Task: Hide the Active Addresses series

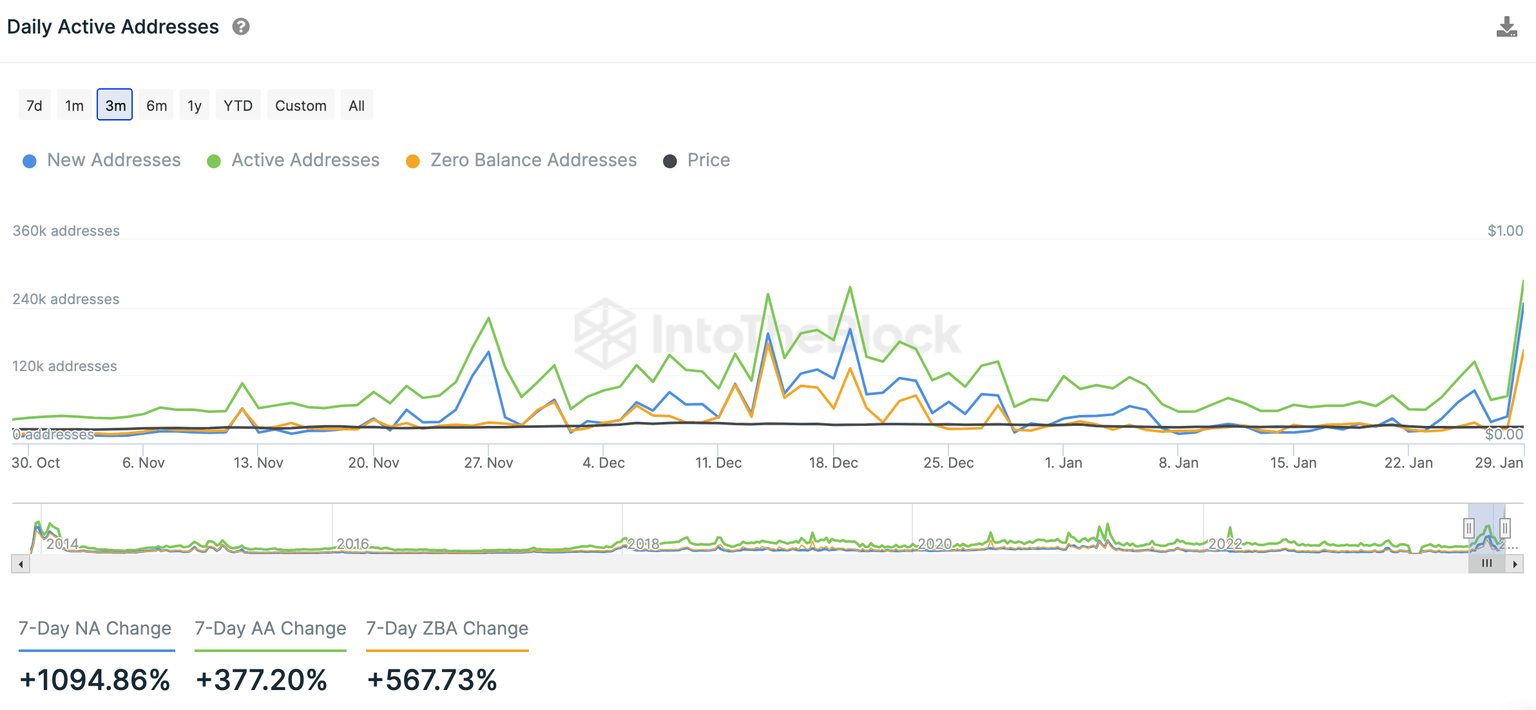Action: [294, 160]
